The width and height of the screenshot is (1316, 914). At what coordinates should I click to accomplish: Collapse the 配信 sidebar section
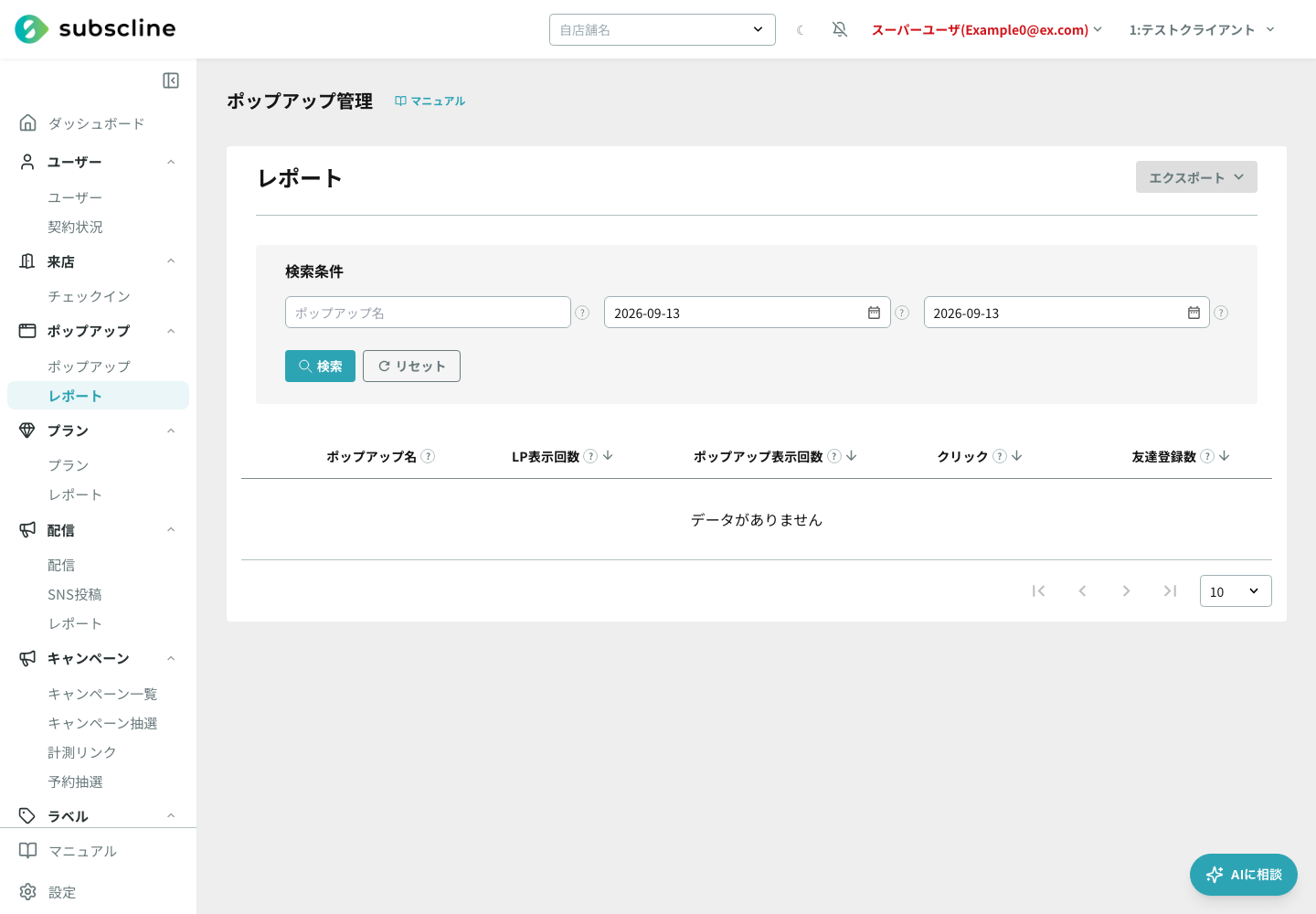(x=171, y=530)
